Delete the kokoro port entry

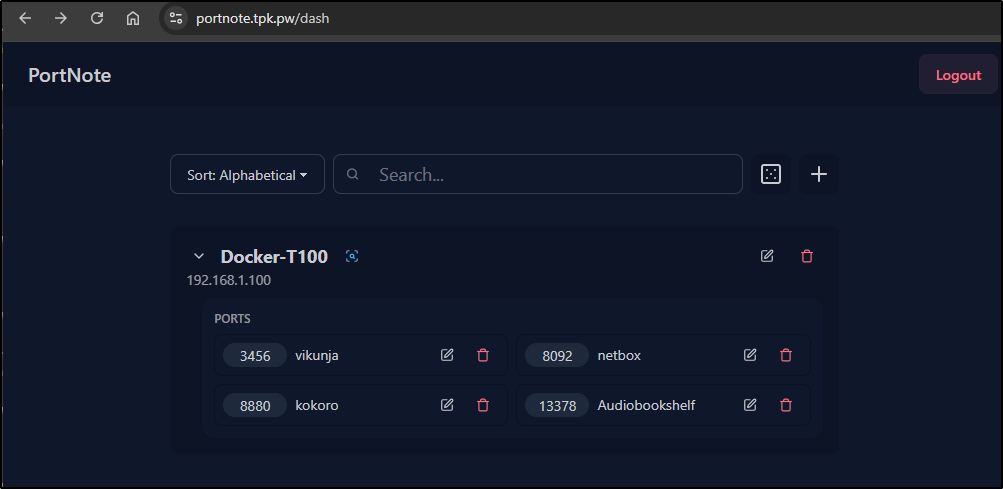(483, 405)
